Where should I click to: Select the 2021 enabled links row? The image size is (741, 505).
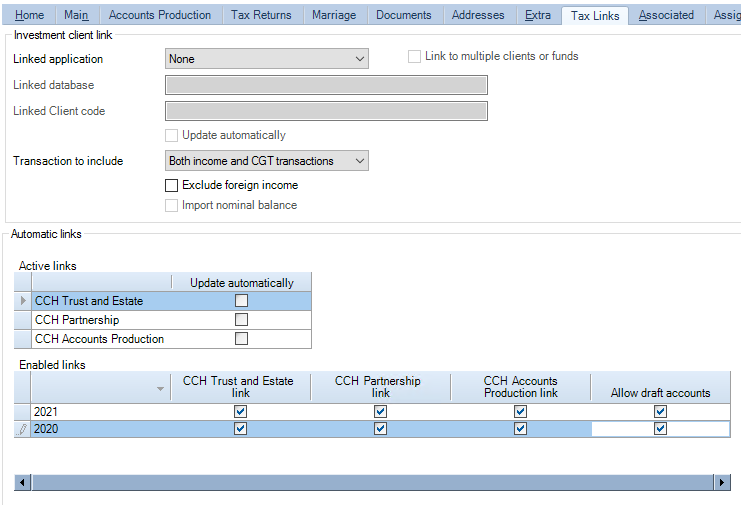[x=372, y=412]
